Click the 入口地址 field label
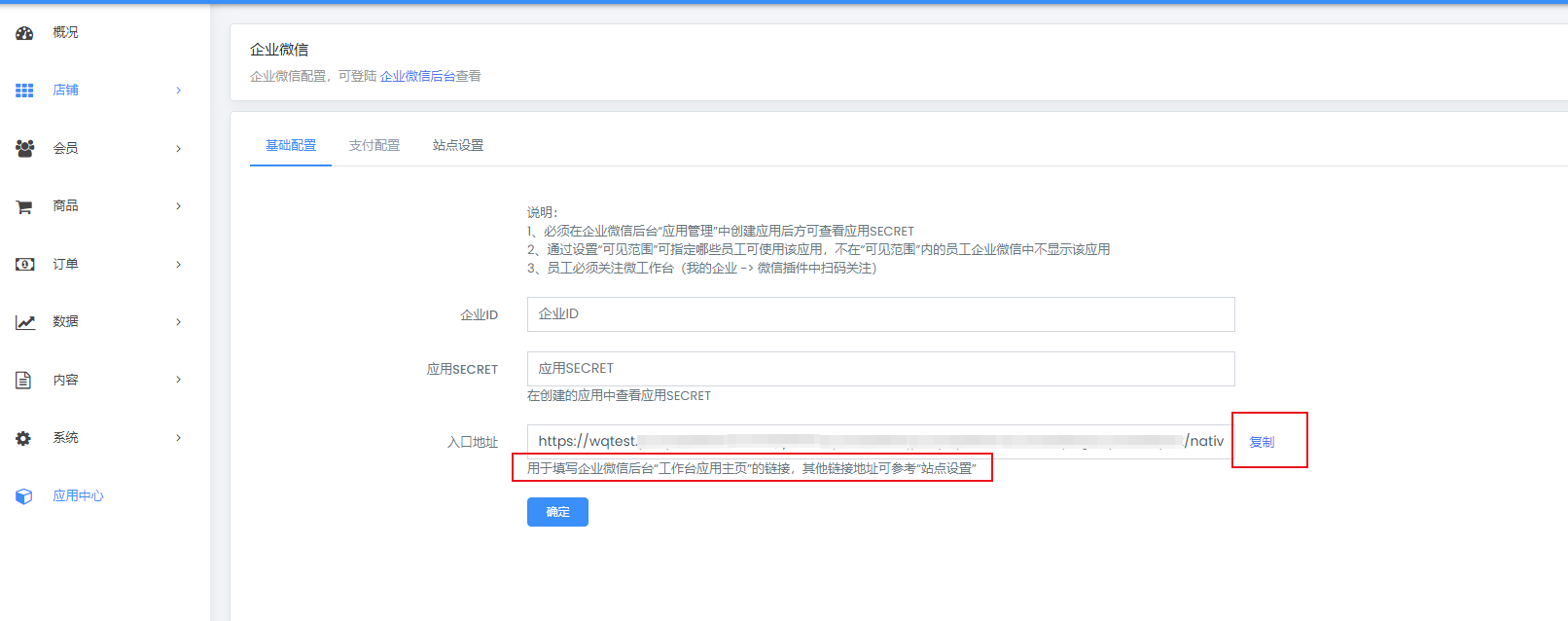 click(x=473, y=442)
